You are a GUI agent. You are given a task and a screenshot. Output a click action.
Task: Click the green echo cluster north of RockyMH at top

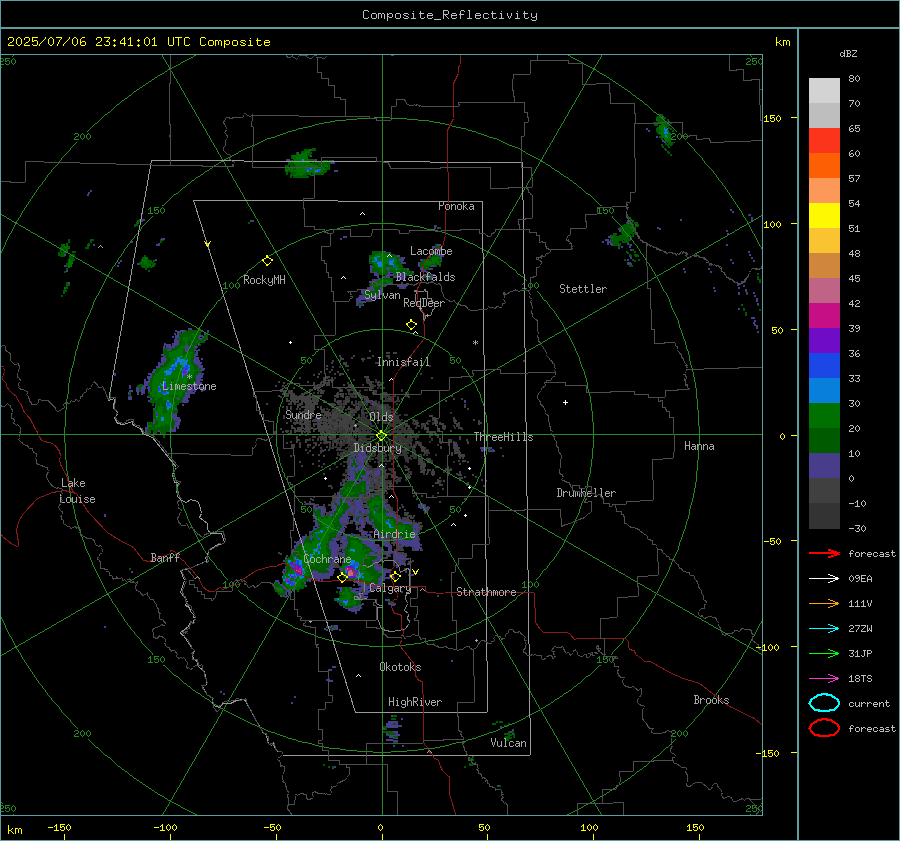[308, 164]
